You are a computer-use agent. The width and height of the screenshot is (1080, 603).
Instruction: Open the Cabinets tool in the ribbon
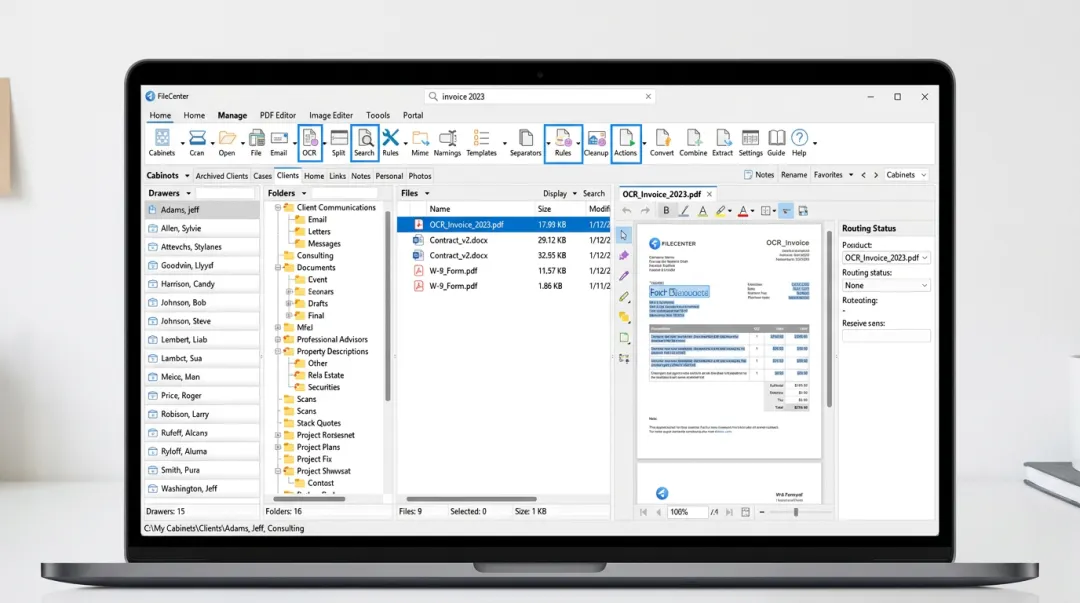tap(162, 143)
